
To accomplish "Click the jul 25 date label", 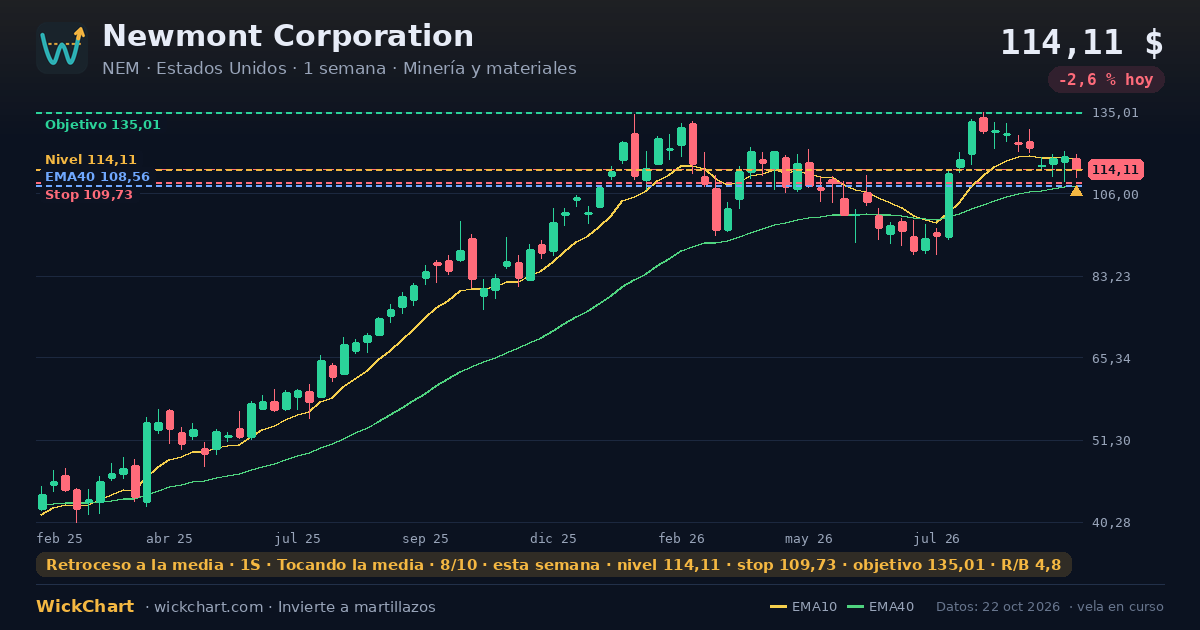I will (298, 538).
